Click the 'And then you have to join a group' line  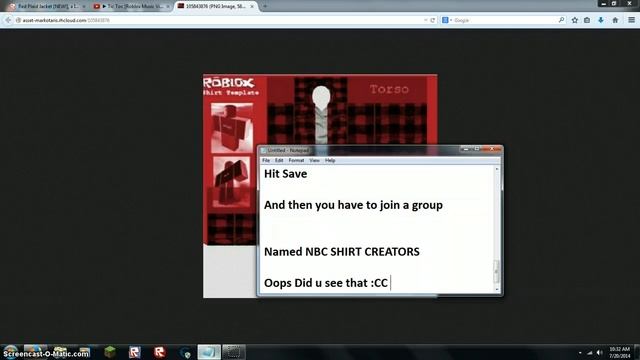click(353, 205)
